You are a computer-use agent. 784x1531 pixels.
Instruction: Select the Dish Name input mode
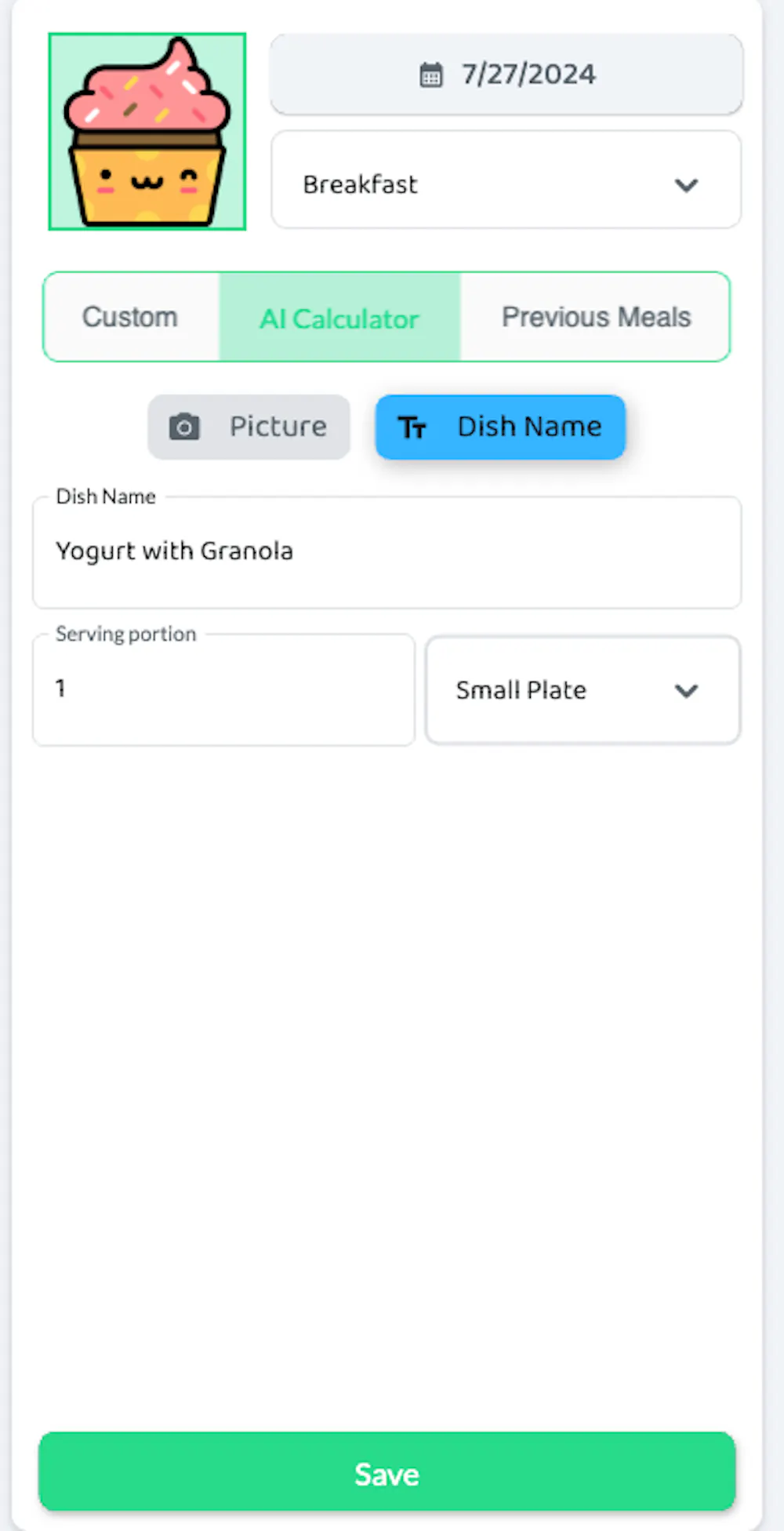[500, 427]
